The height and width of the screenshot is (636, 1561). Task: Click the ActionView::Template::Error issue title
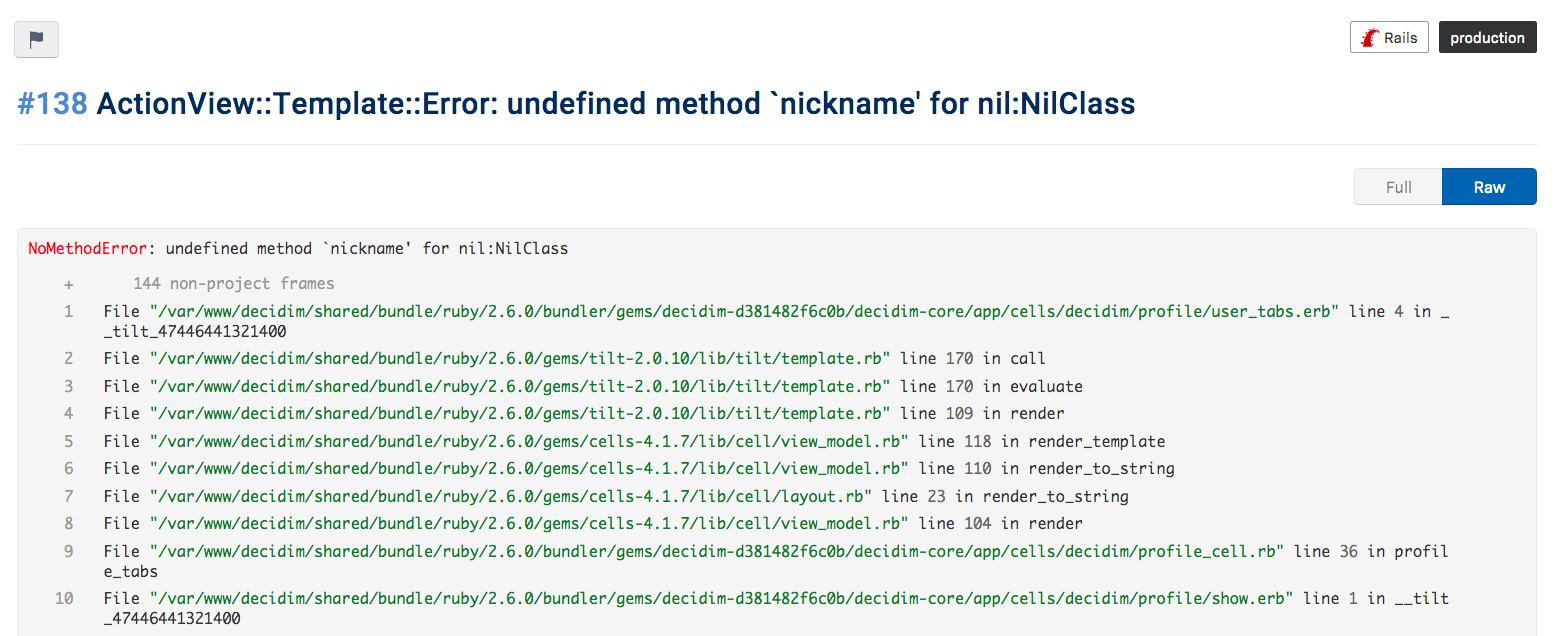click(x=615, y=104)
